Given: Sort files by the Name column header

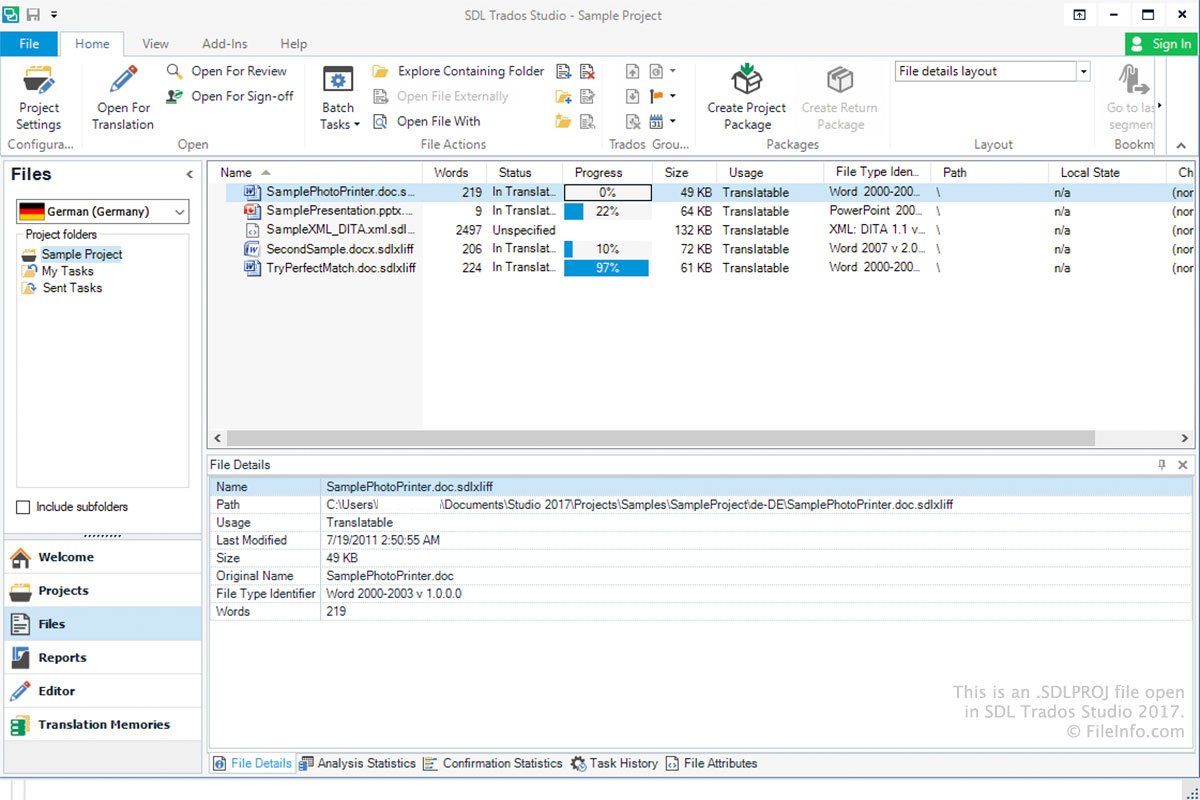Looking at the screenshot, I should point(315,172).
